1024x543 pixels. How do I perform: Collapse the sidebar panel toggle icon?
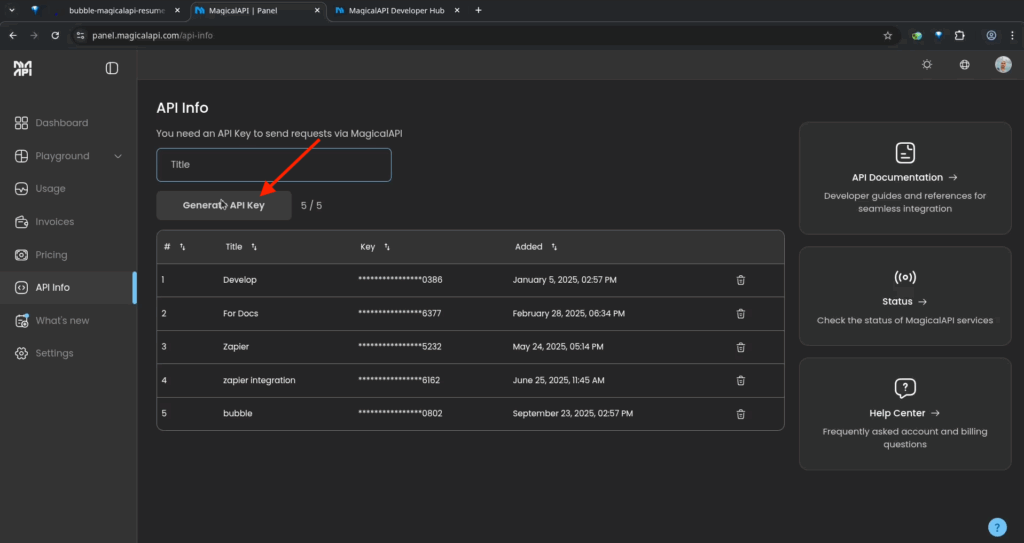pyautogui.click(x=112, y=68)
